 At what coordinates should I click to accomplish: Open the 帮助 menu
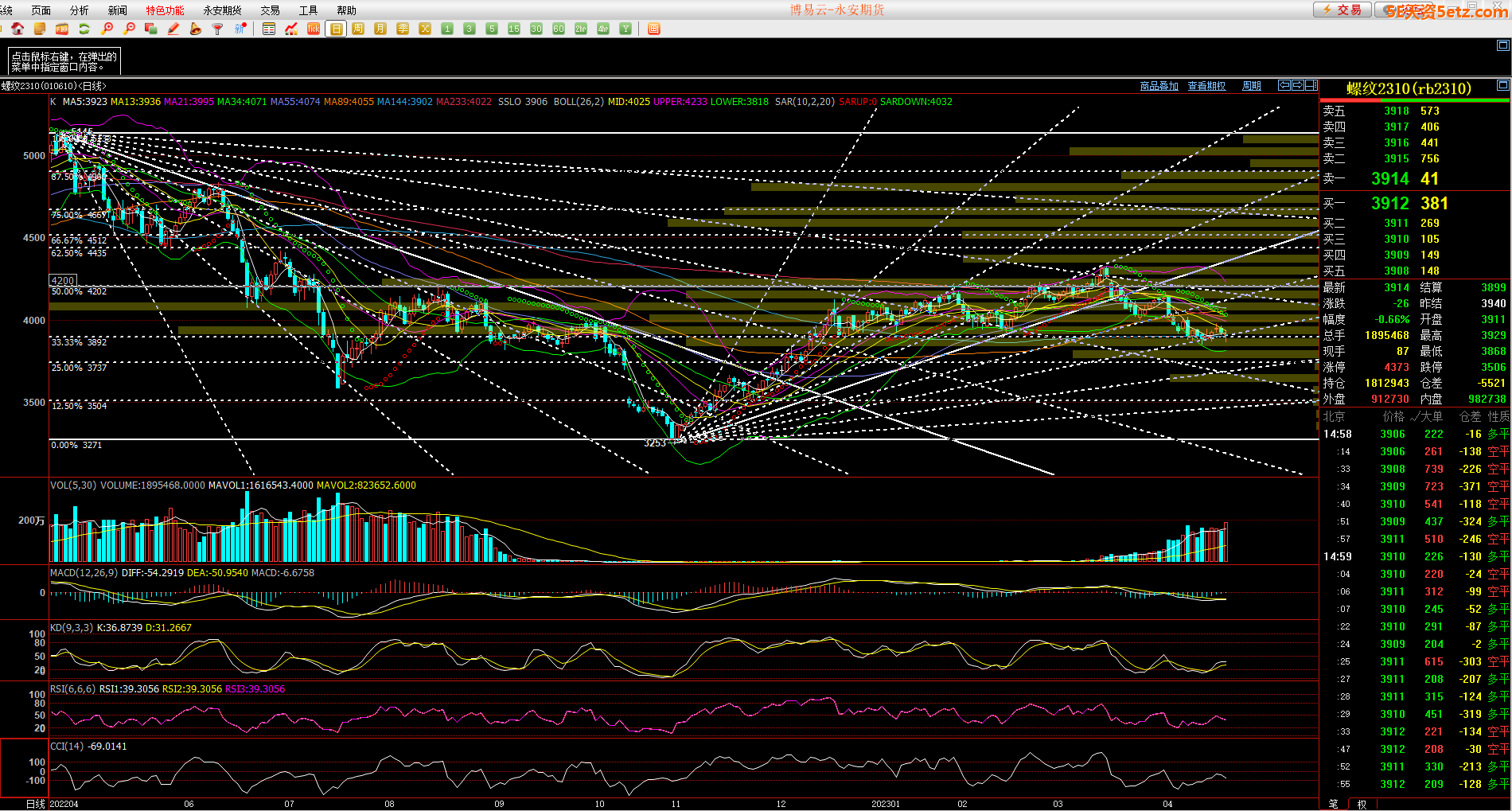(347, 10)
